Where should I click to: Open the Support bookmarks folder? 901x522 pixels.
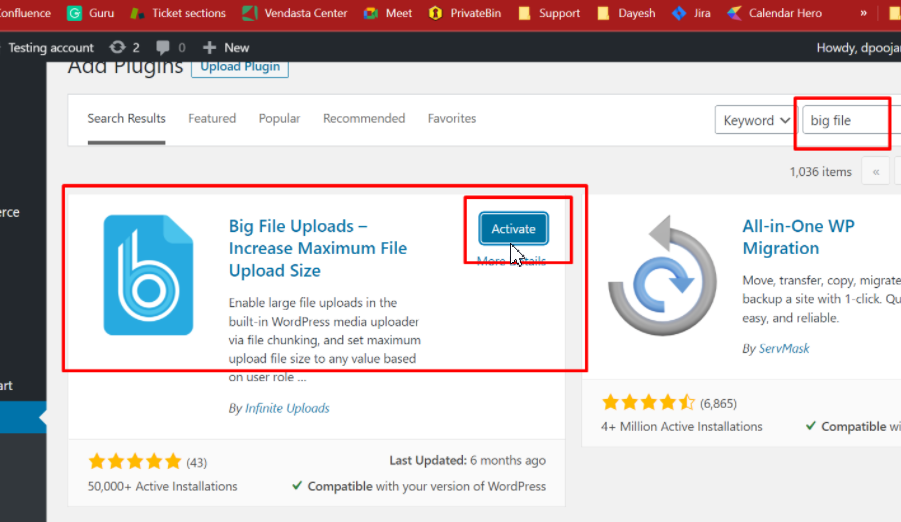point(547,13)
